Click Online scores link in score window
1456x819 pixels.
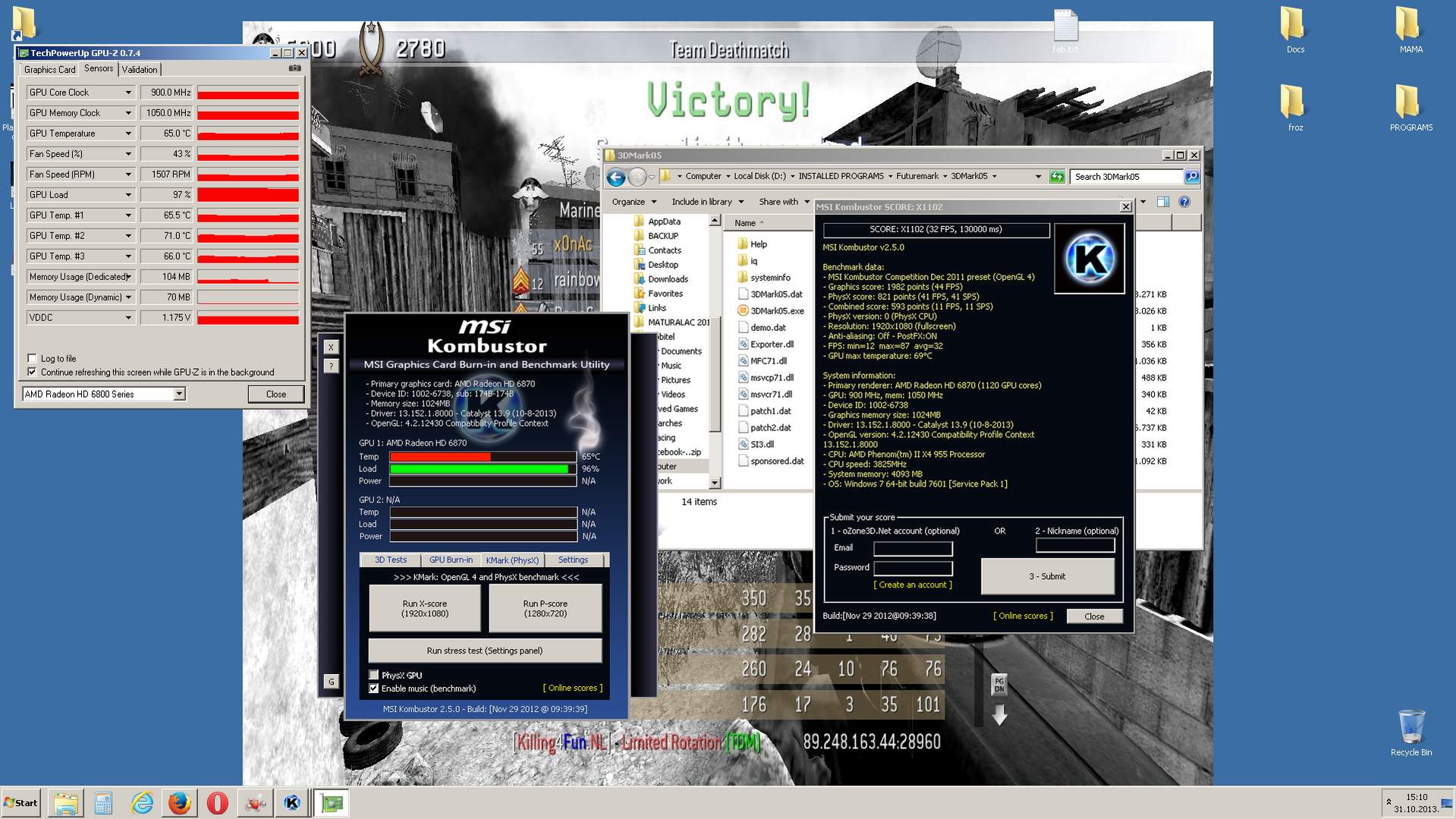click(x=1023, y=616)
